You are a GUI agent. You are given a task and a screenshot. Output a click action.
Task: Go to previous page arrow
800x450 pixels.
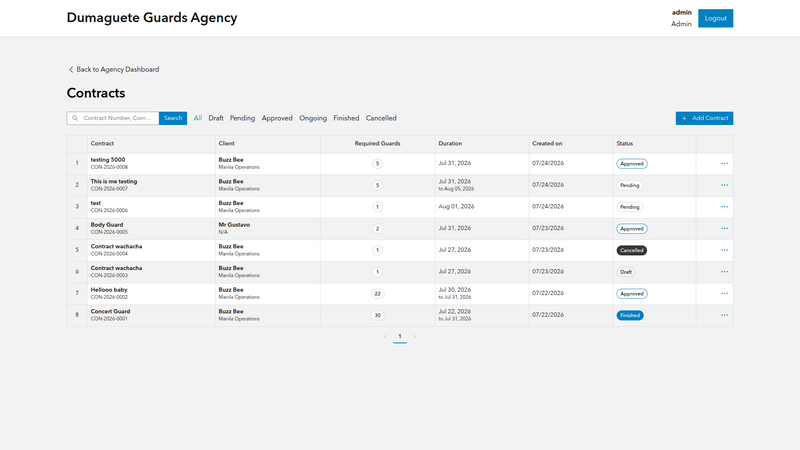click(x=385, y=337)
